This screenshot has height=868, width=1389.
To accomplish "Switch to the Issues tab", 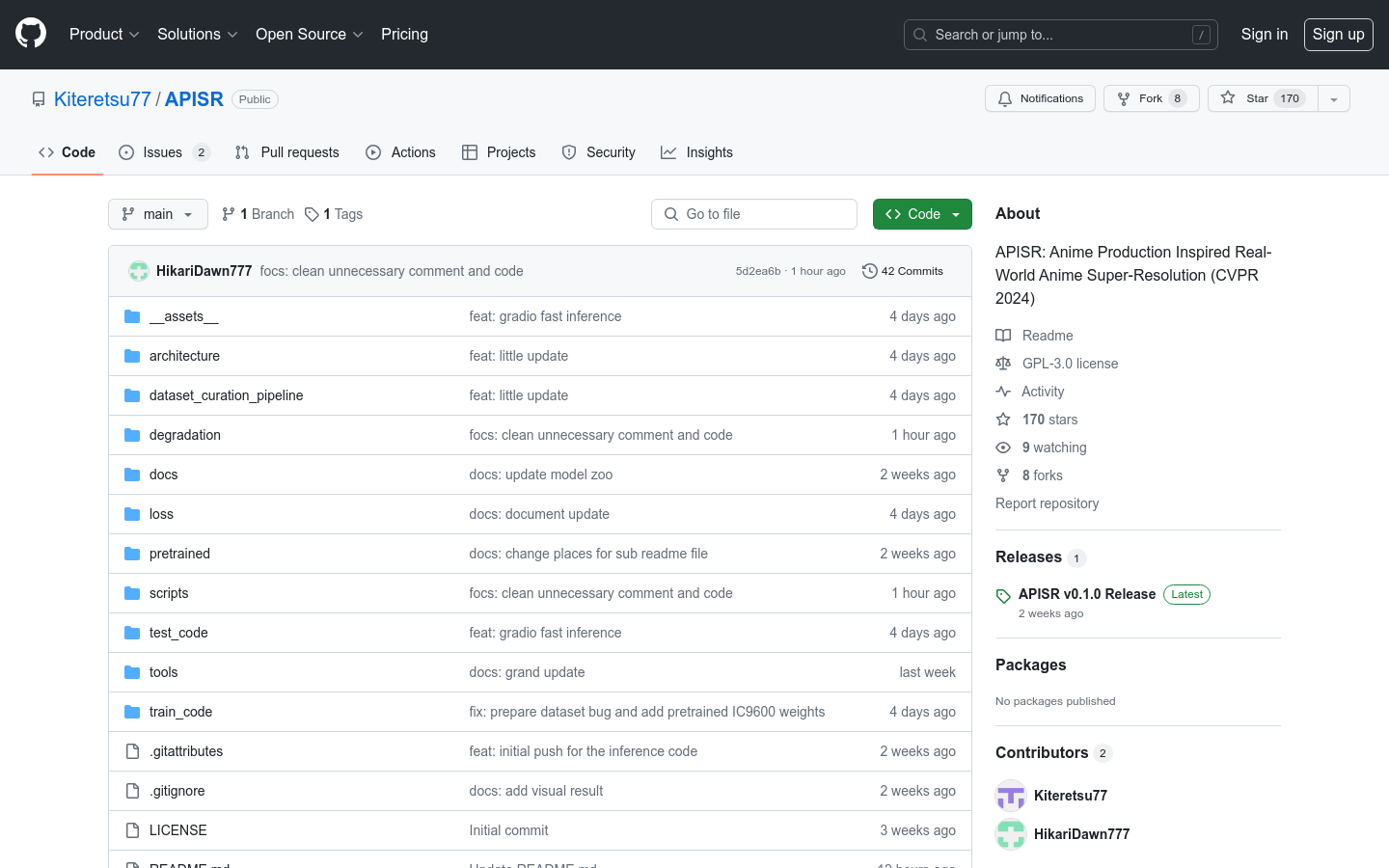I will pos(163,152).
